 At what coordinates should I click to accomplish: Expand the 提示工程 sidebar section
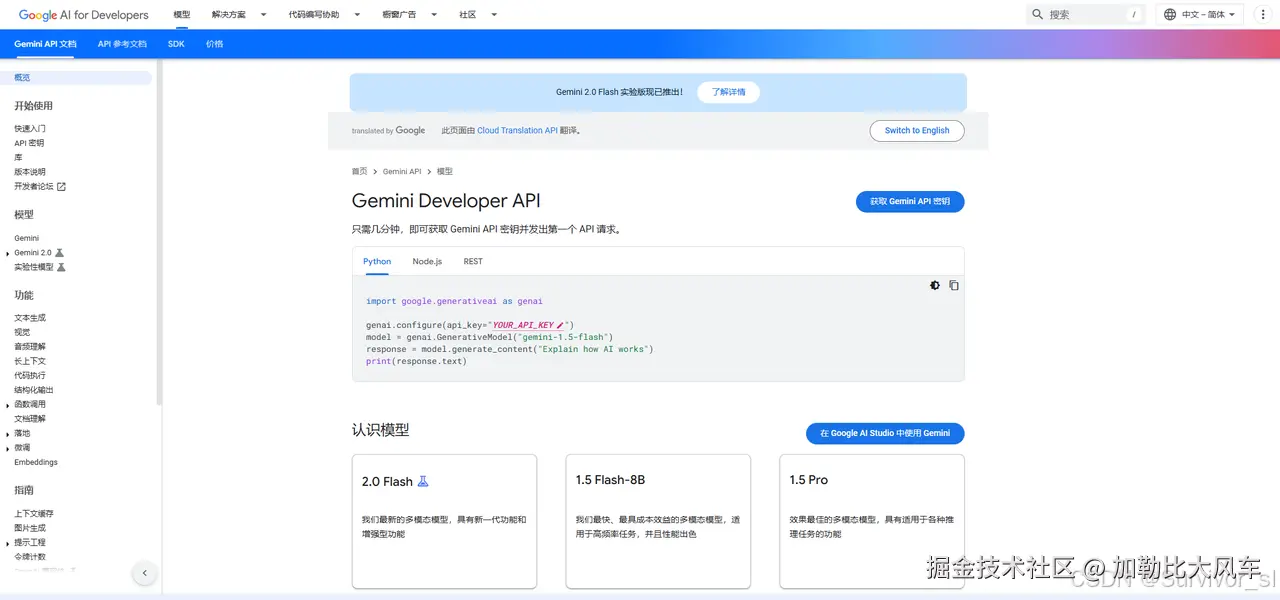(8, 542)
